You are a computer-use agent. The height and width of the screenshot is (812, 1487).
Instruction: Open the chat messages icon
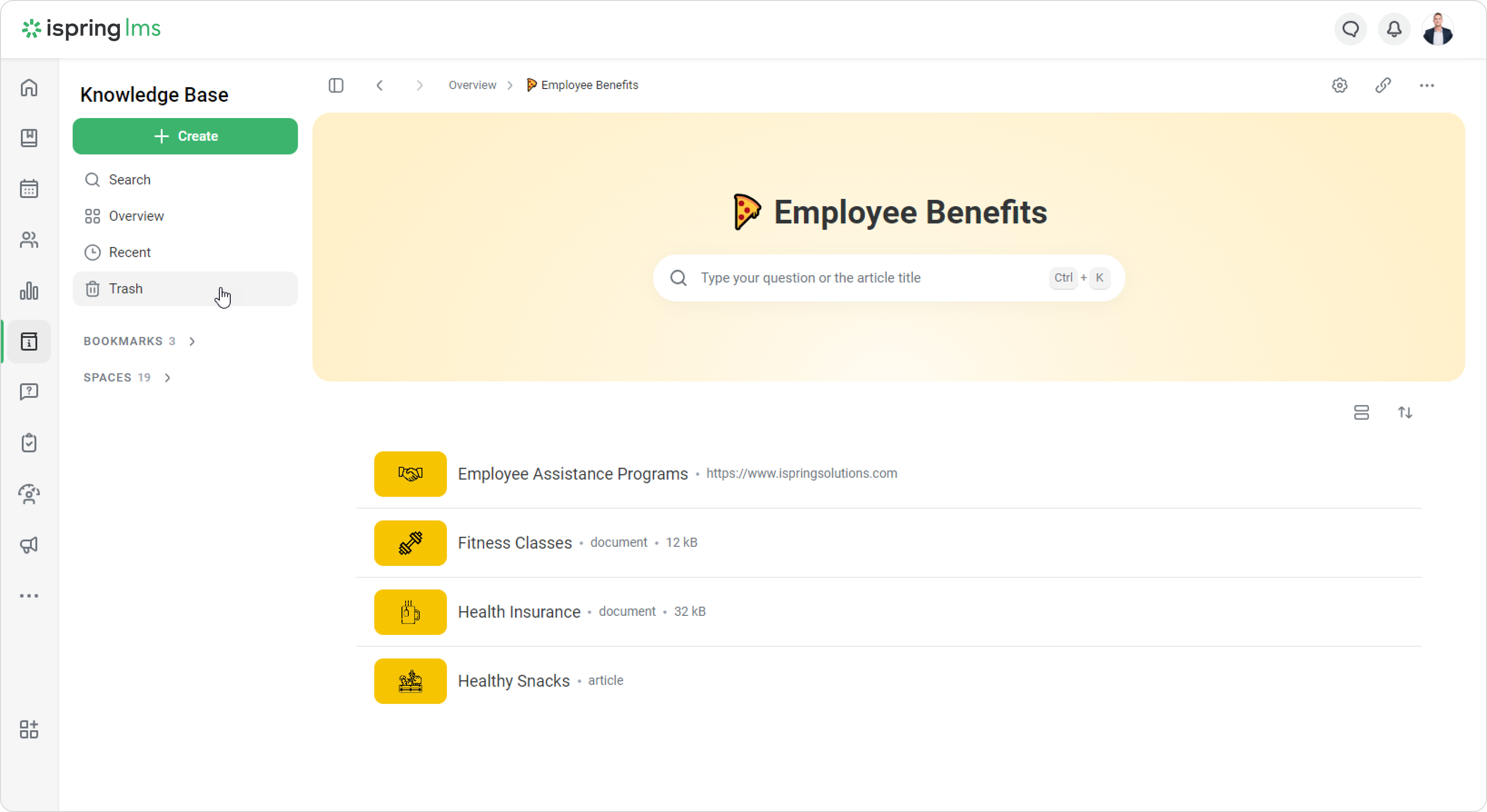1350,29
